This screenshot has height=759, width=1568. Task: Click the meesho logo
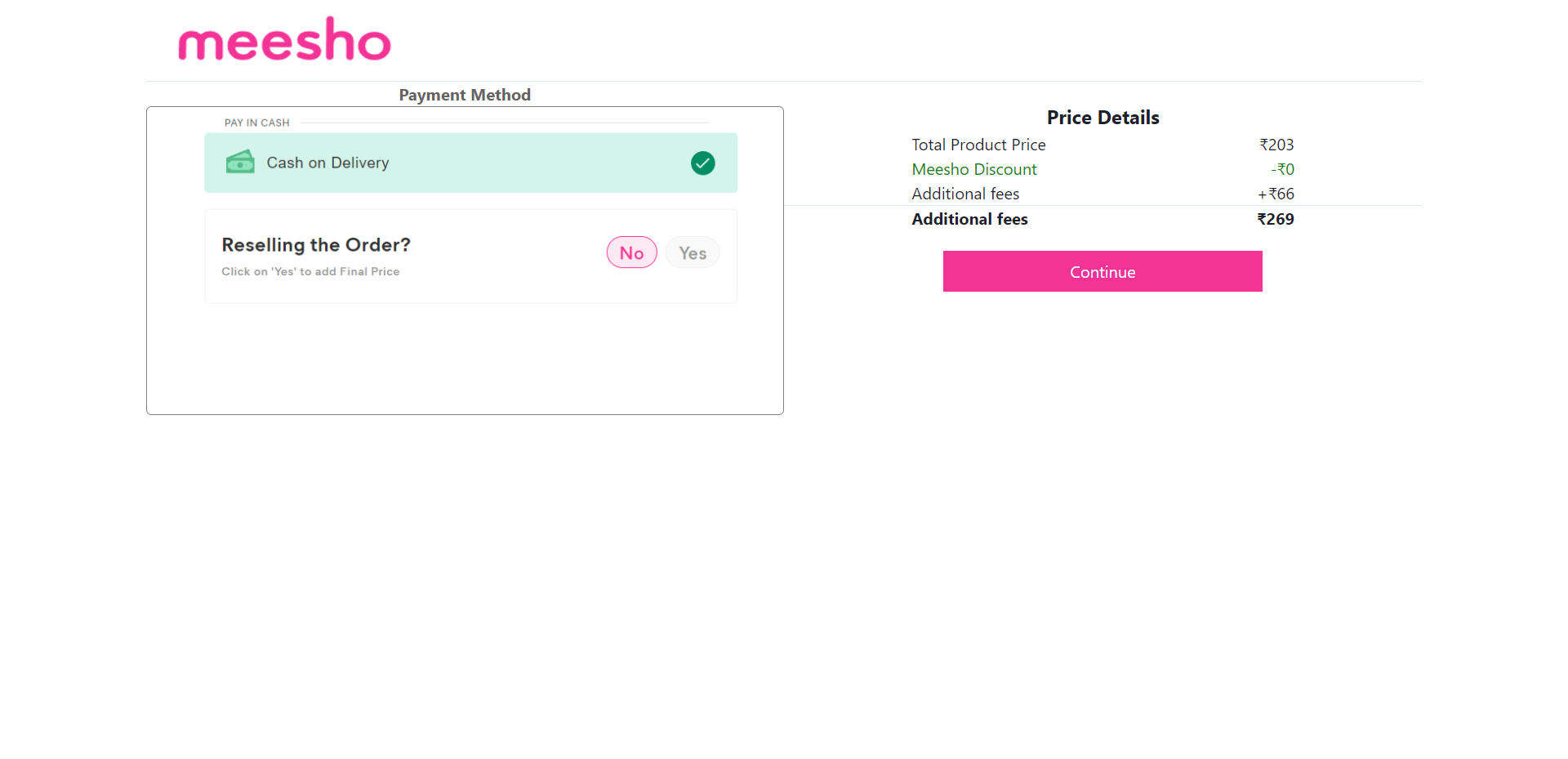284,38
